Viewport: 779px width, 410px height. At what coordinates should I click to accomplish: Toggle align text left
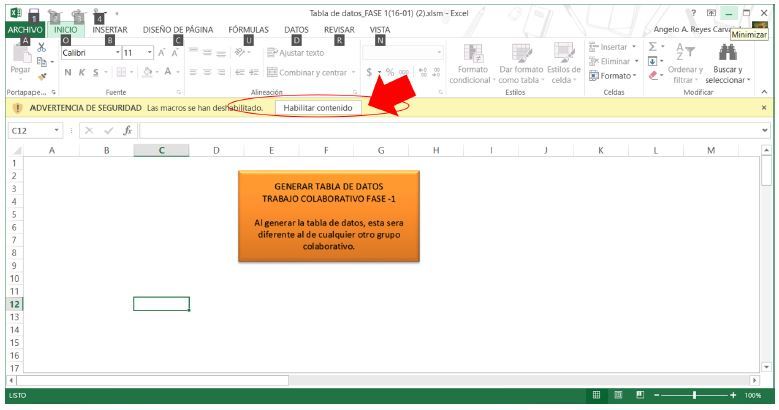[193, 73]
